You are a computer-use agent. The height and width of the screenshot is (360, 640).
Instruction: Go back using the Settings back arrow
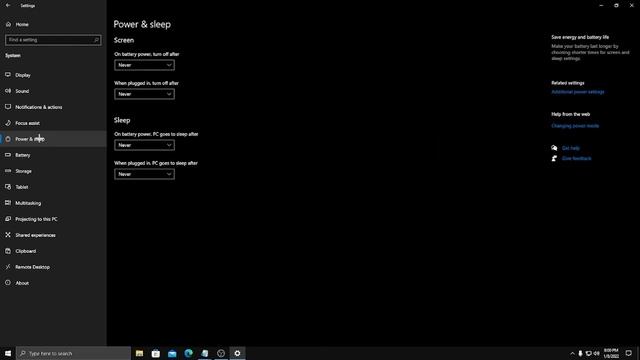pyautogui.click(x=8, y=5)
